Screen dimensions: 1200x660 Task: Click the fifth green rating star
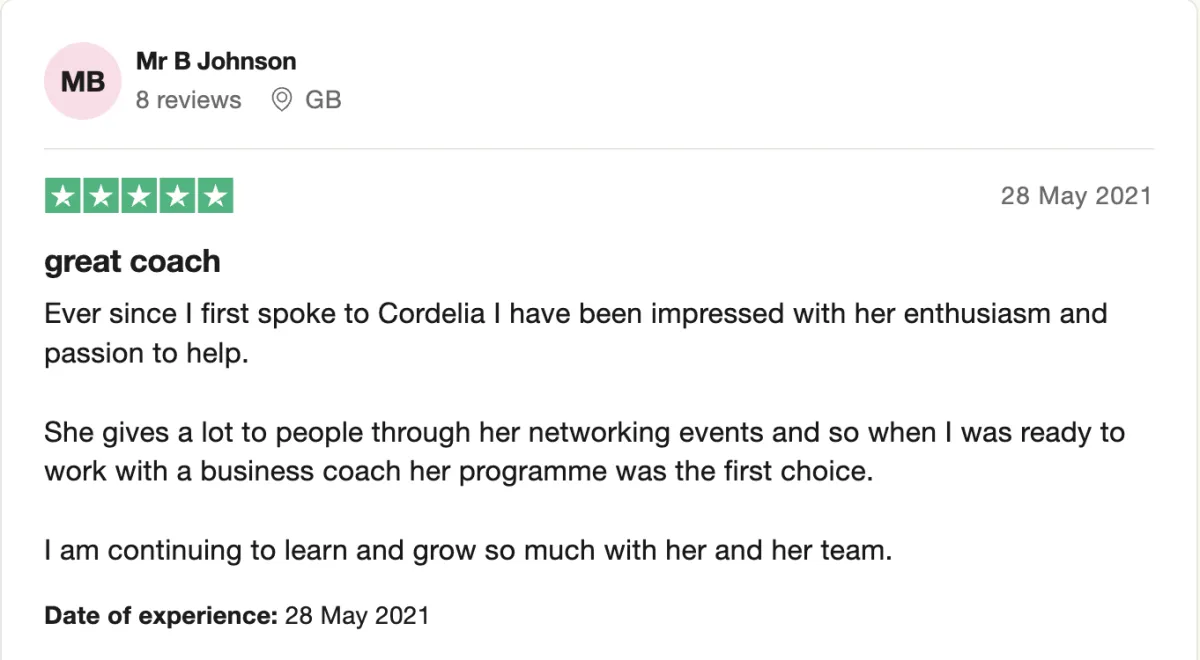point(215,196)
